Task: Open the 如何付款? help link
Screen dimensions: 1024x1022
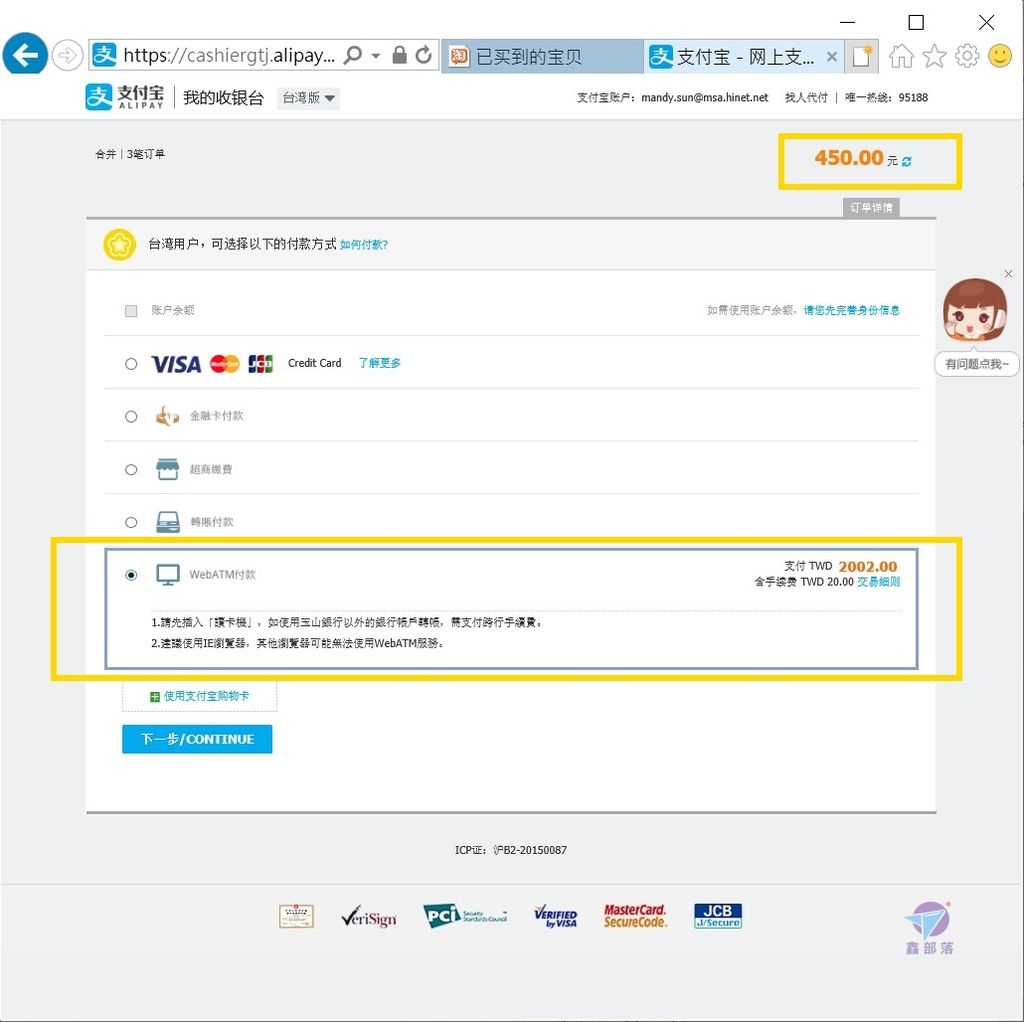Action: [x=364, y=245]
